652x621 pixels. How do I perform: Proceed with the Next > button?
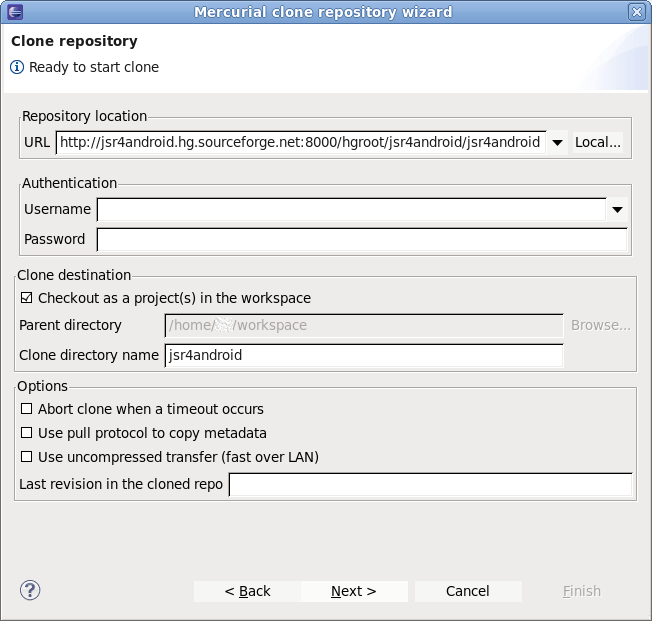pyautogui.click(x=354, y=591)
